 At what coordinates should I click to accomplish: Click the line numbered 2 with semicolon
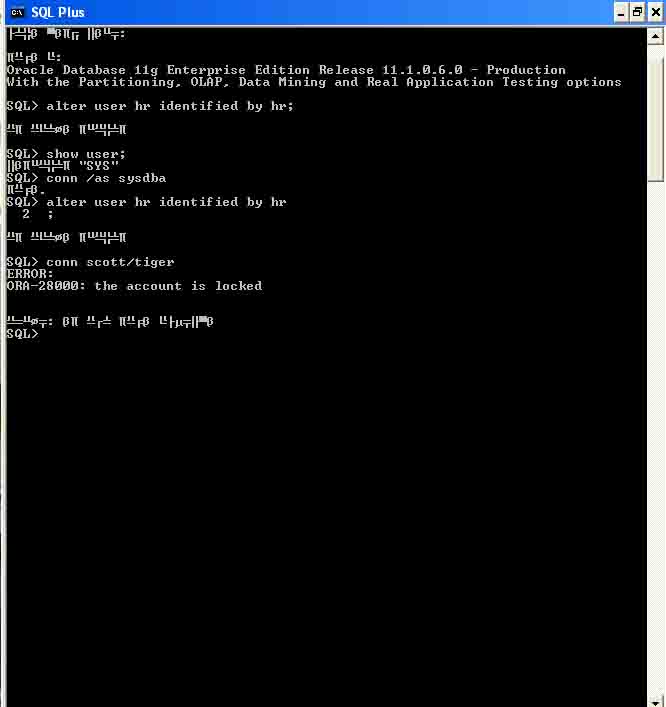tap(38, 214)
